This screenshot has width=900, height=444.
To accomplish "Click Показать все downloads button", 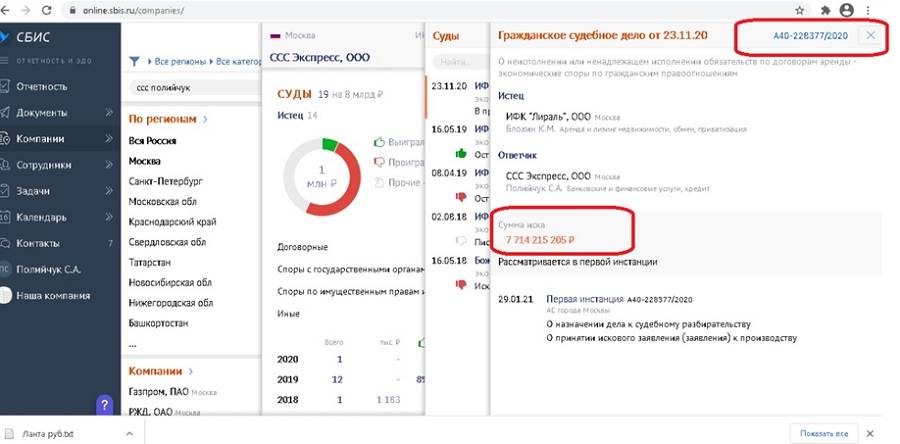I will [x=824, y=433].
